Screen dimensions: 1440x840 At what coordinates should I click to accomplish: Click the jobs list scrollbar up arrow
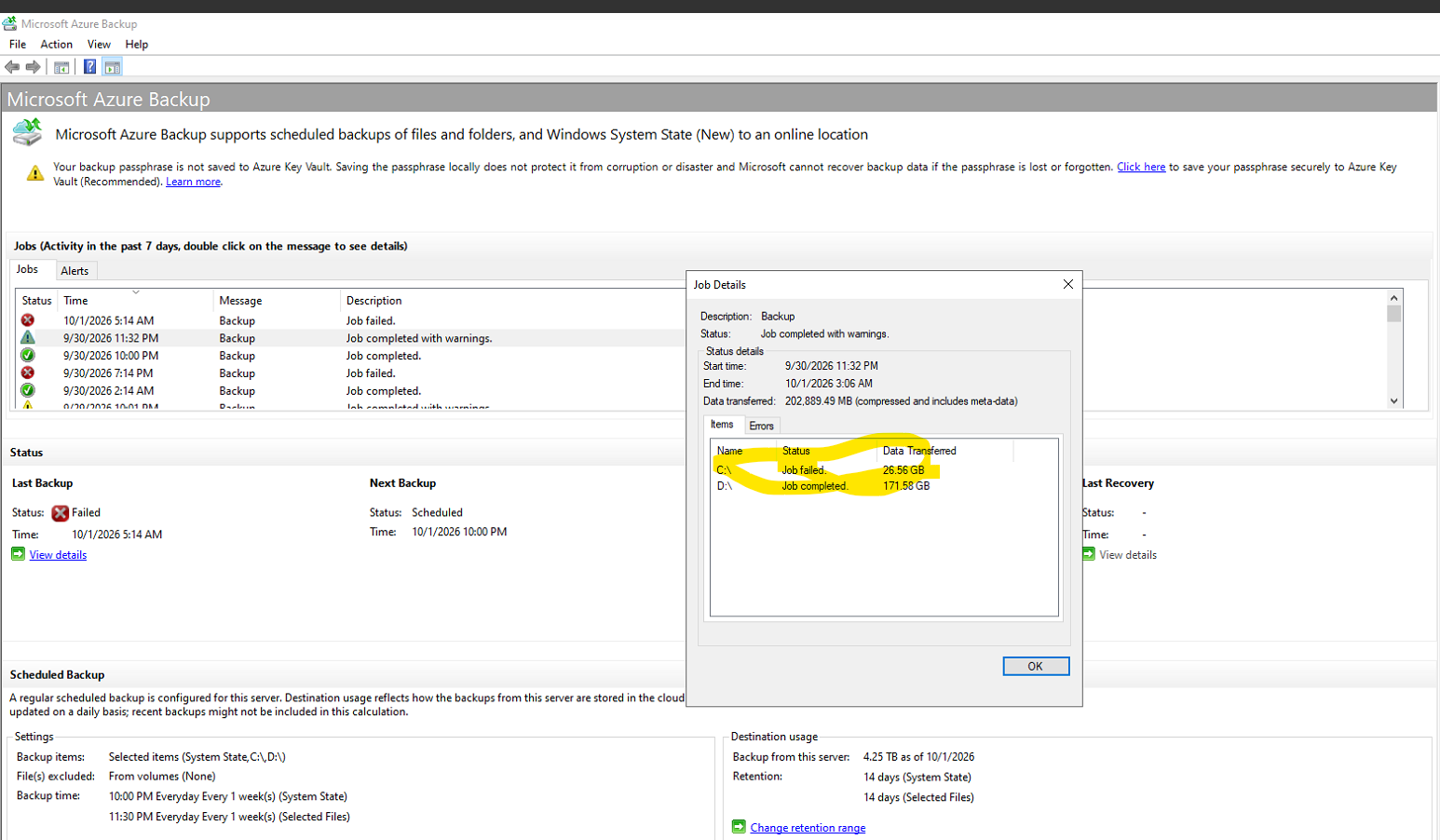coord(1394,298)
